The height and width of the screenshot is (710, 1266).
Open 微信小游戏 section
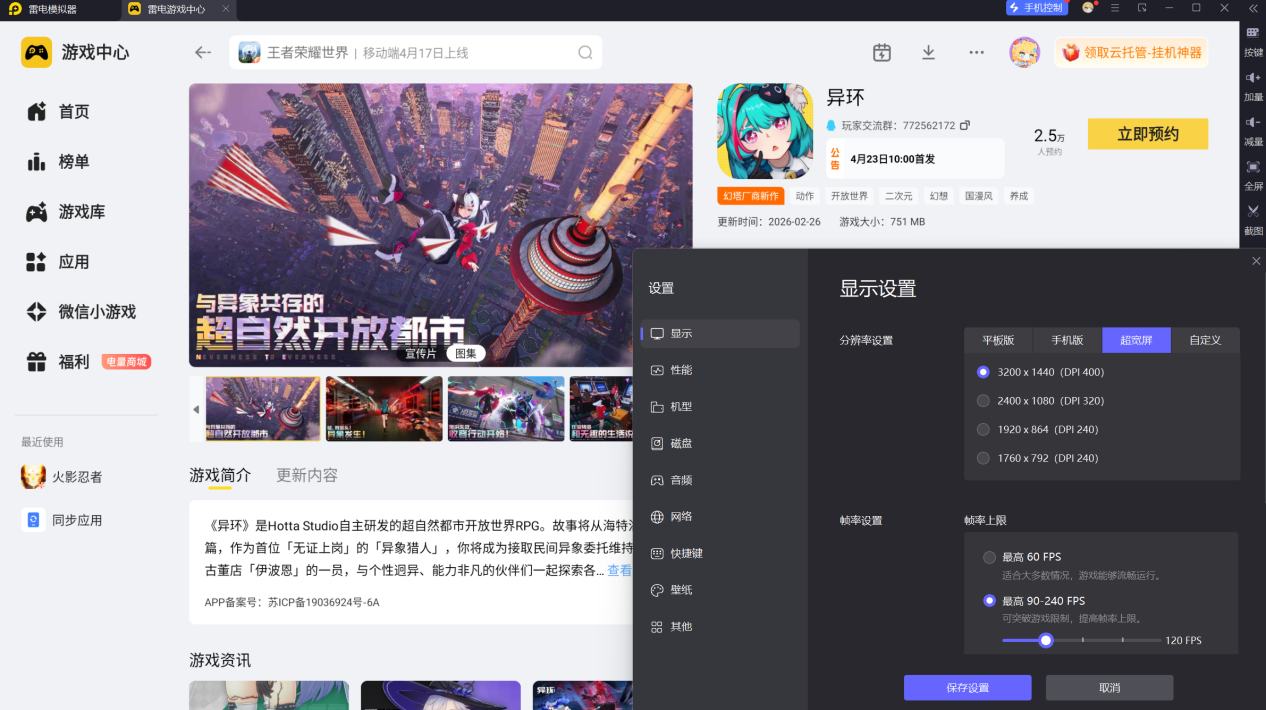click(x=81, y=312)
